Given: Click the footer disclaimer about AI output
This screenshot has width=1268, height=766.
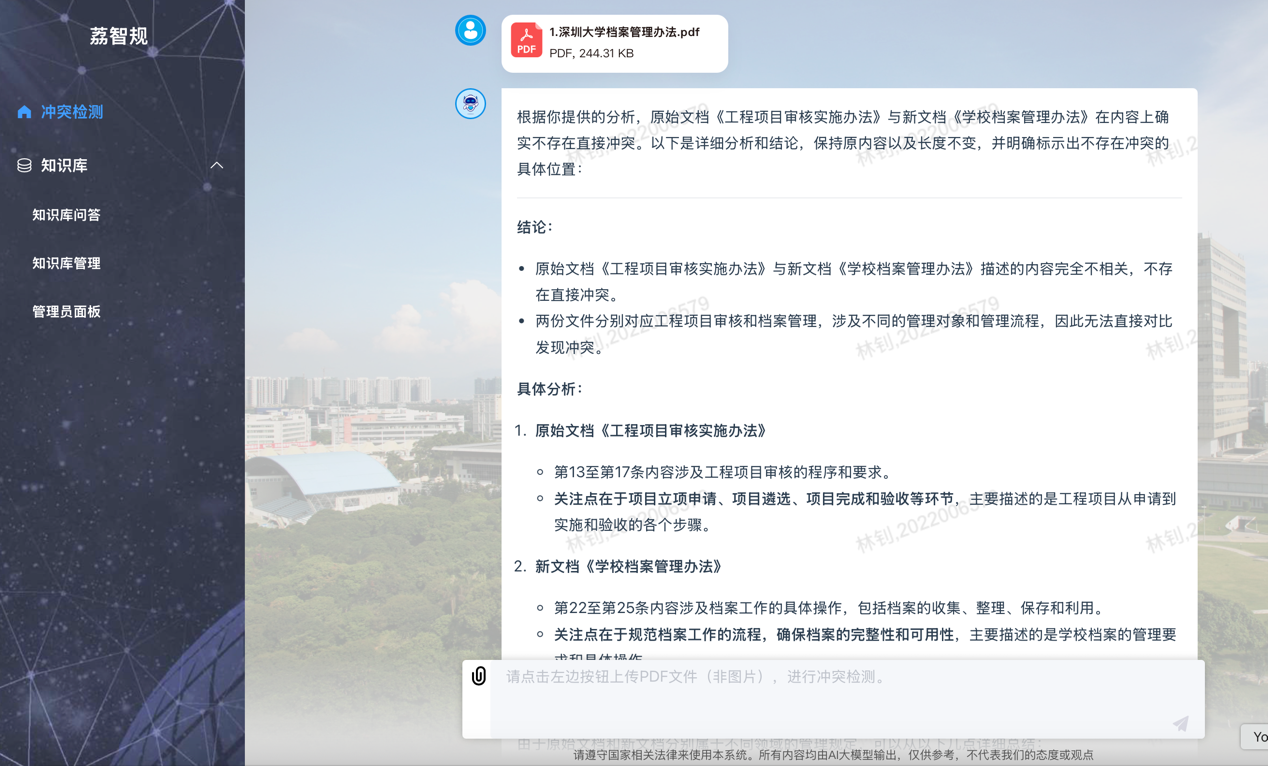Looking at the screenshot, I should point(833,755).
